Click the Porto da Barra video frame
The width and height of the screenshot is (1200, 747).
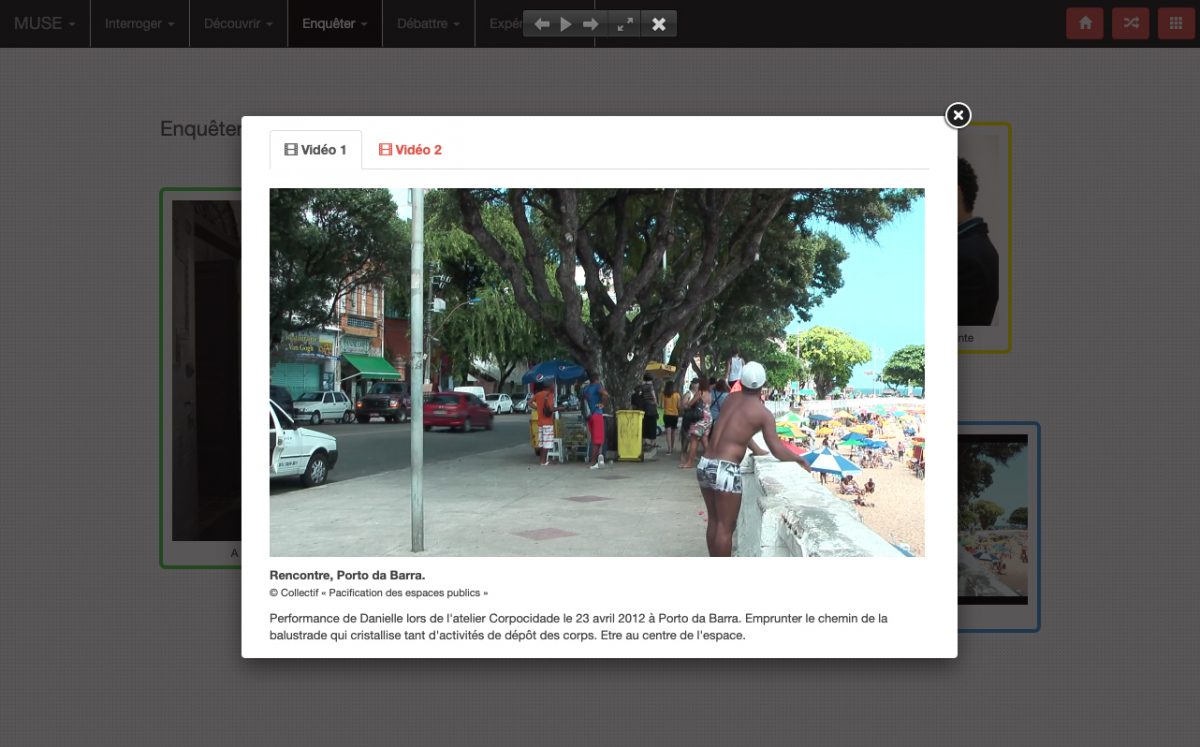597,372
